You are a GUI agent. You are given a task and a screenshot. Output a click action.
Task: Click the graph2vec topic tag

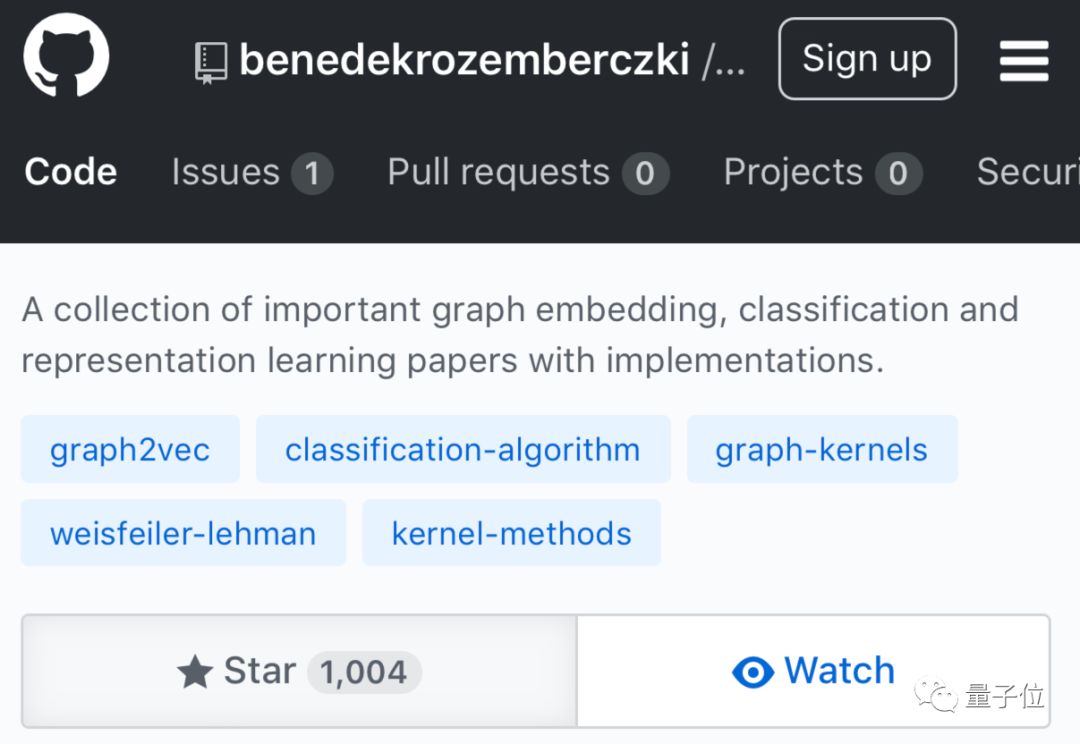(x=130, y=450)
